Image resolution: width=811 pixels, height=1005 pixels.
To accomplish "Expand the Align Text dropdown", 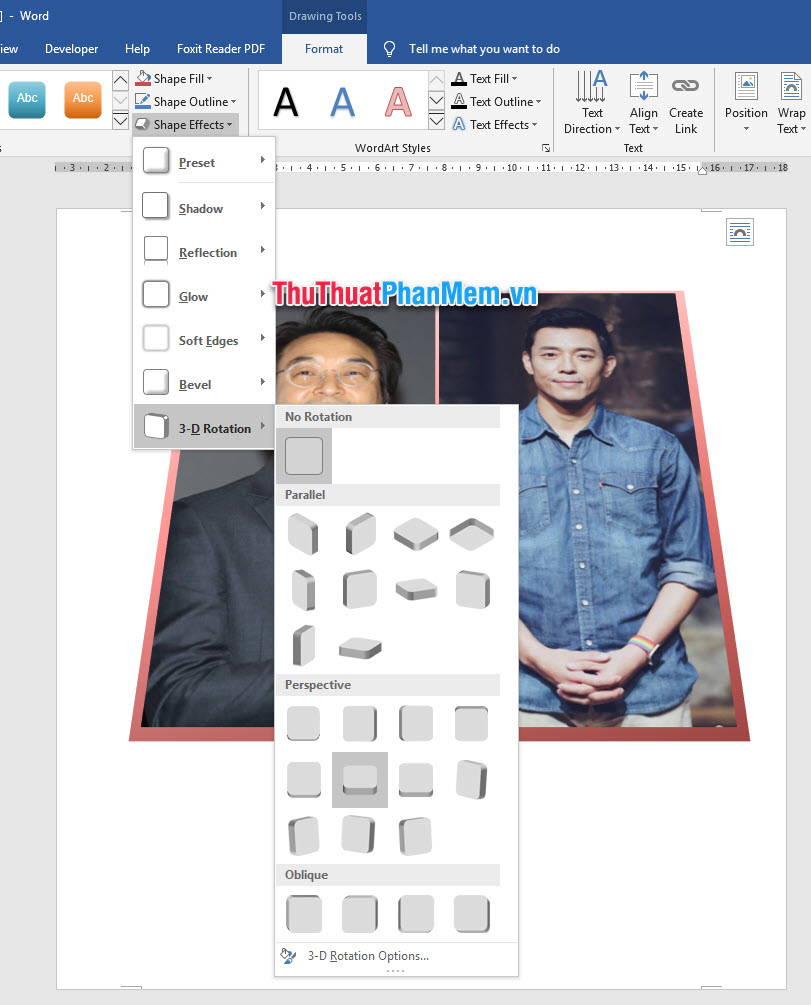I will [x=644, y=104].
